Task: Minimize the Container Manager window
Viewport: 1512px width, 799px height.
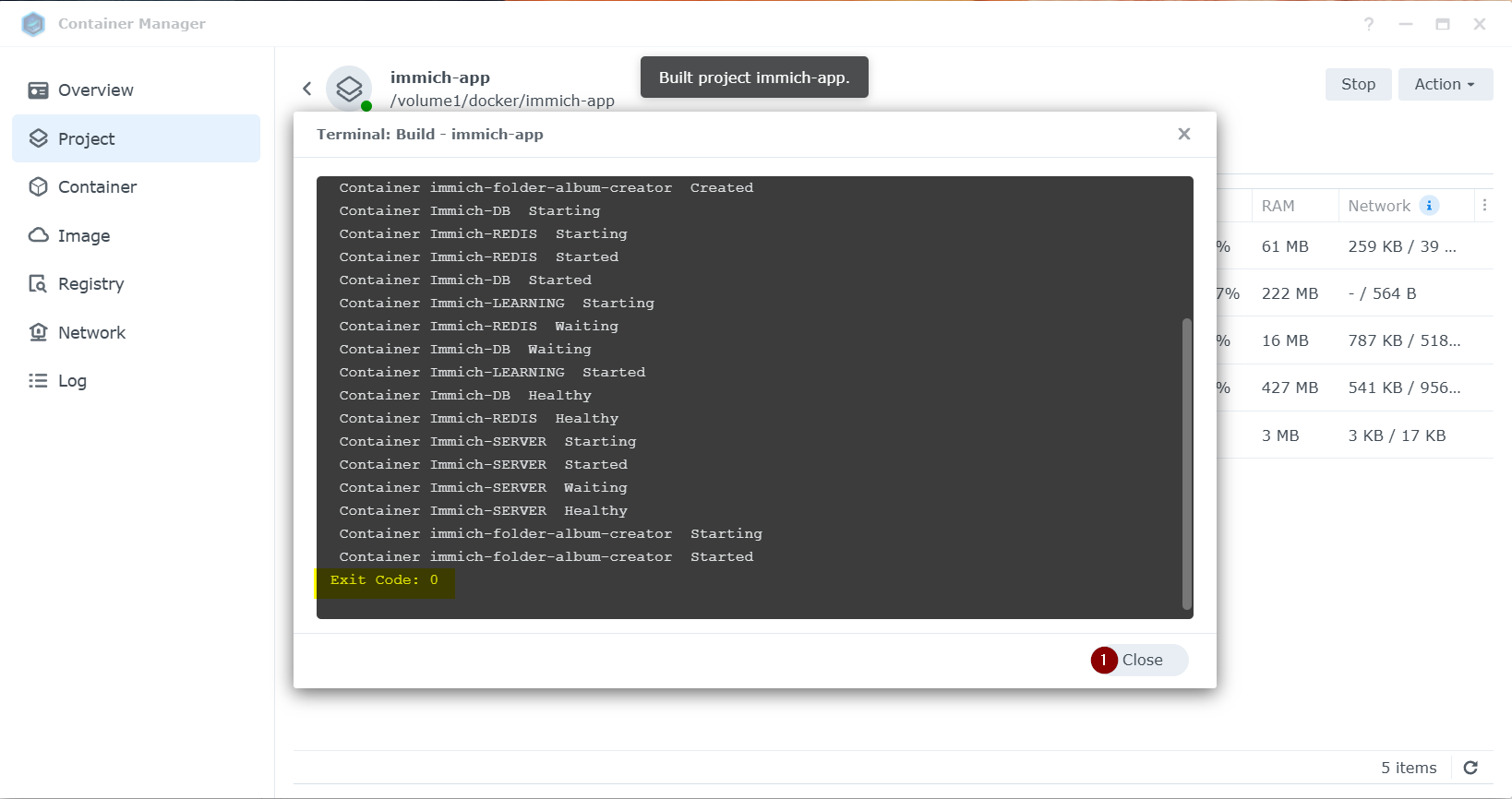Action: pyautogui.click(x=1406, y=24)
